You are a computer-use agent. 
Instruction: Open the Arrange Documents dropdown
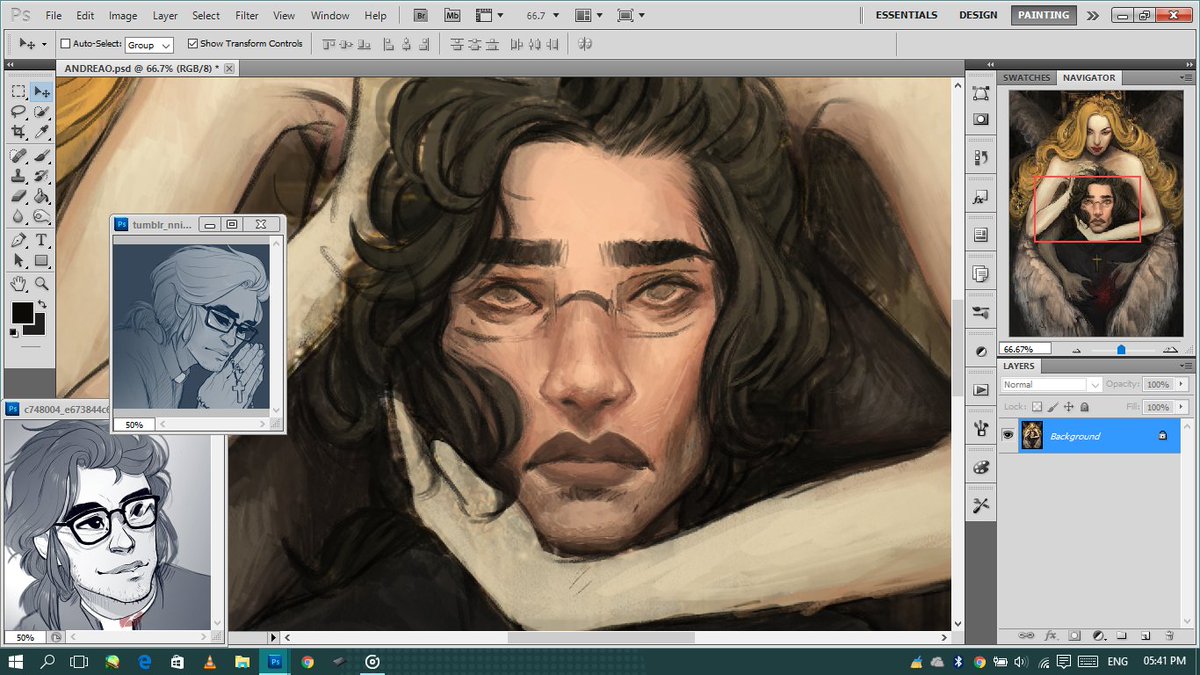pos(591,15)
